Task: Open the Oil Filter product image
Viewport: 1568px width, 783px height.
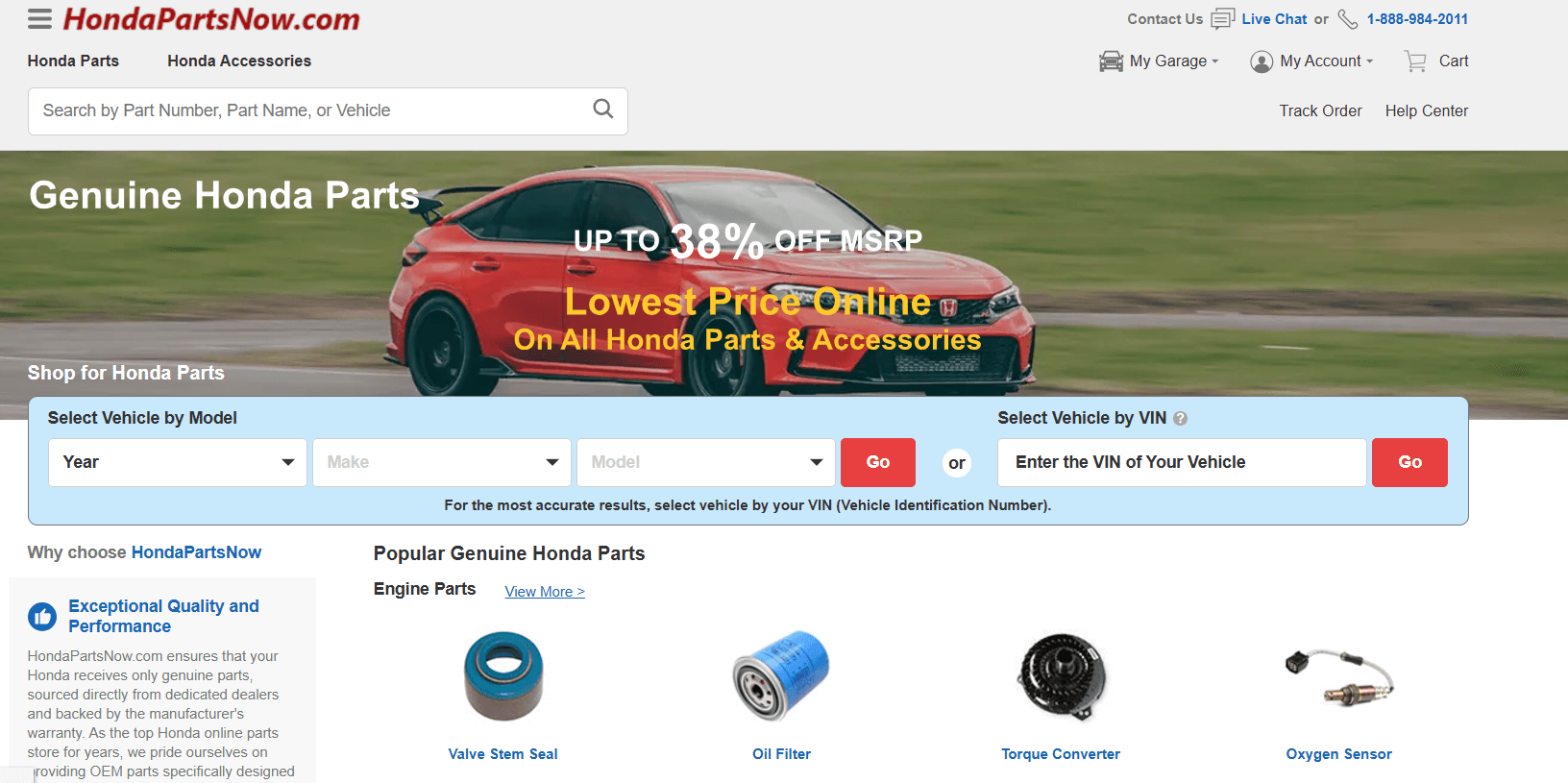Action: coord(781,676)
